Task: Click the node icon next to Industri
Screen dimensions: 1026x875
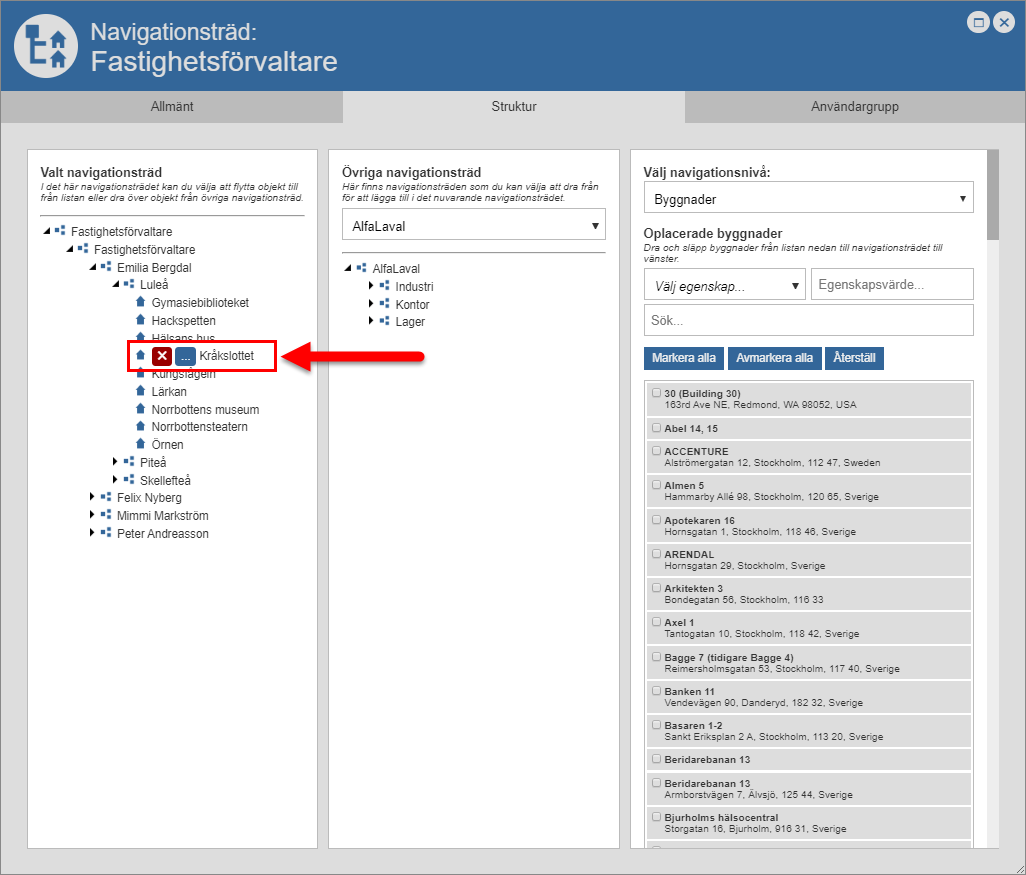Action: [384, 287]
